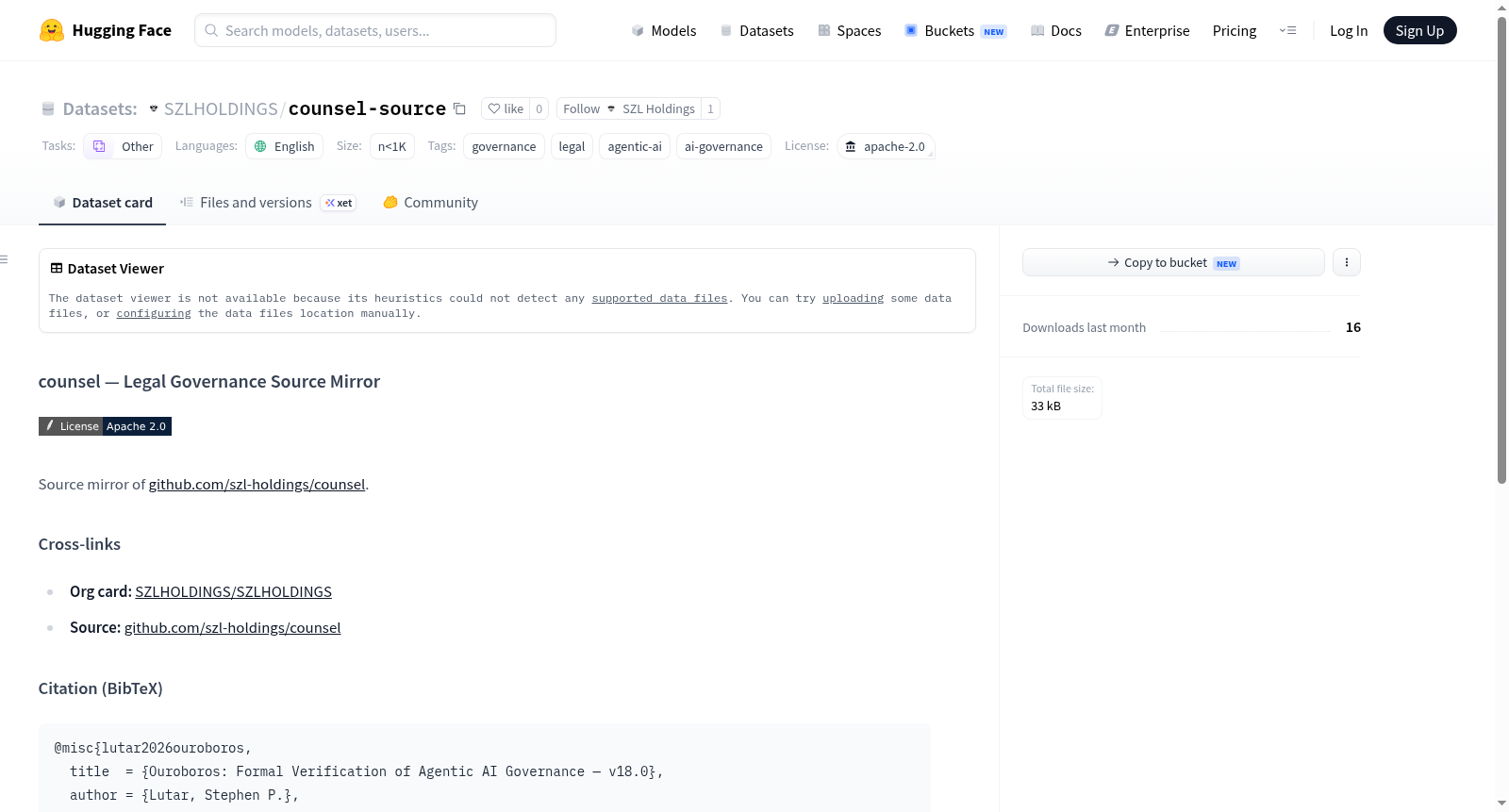Open the like count of 0
1509x812 pixels.
point(539,108)
